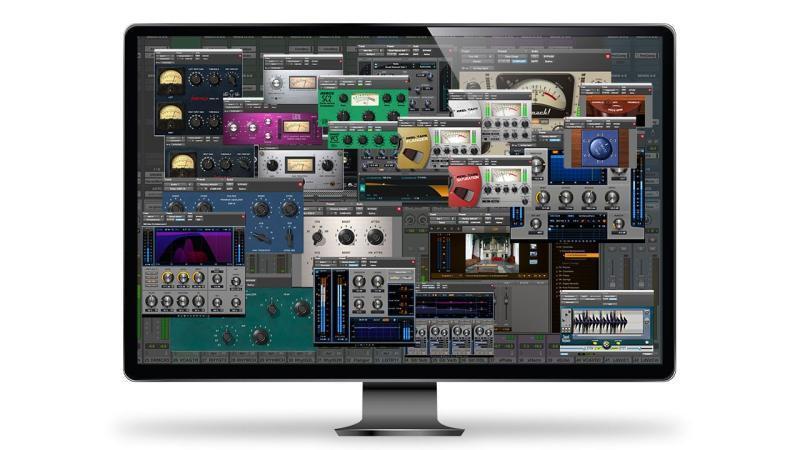Screen dimensions: 800x450
Task: Click the EQ curve display above the channel strips
Action: tap(454, 306)
